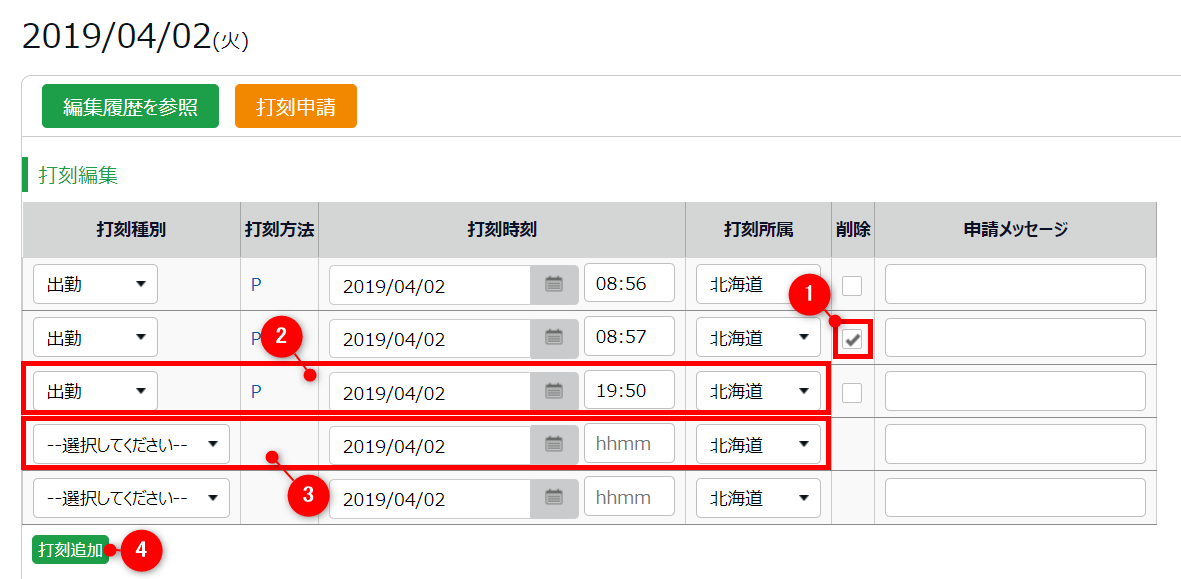Screen dimensions: 1181x579
Task: Open the fourth row's 選択してください punch type dropdown
Action: click(131, 444)
